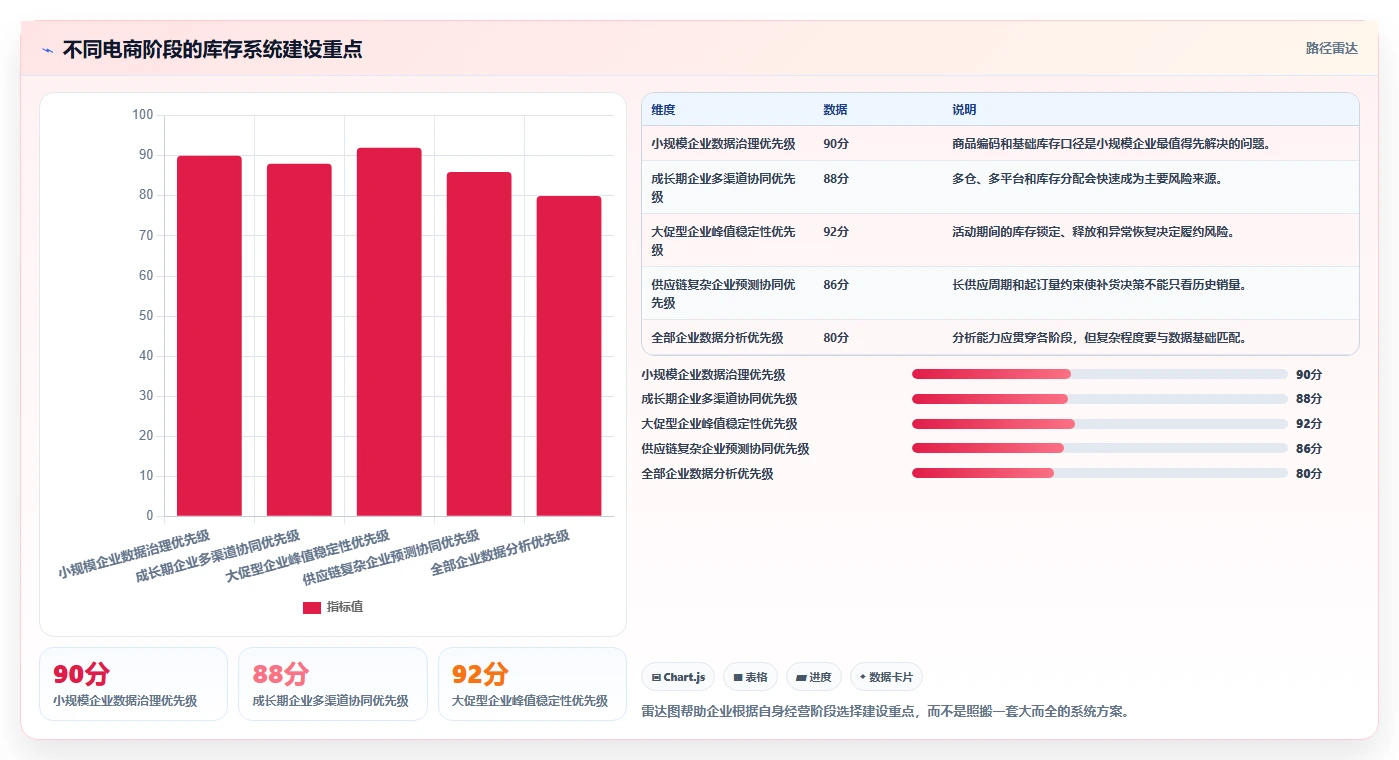Click the 全部企业数据分析优先级 bar in chart
Image resolution: width=1399 pixels, height=760 pixels.
[x=569, y=356]
